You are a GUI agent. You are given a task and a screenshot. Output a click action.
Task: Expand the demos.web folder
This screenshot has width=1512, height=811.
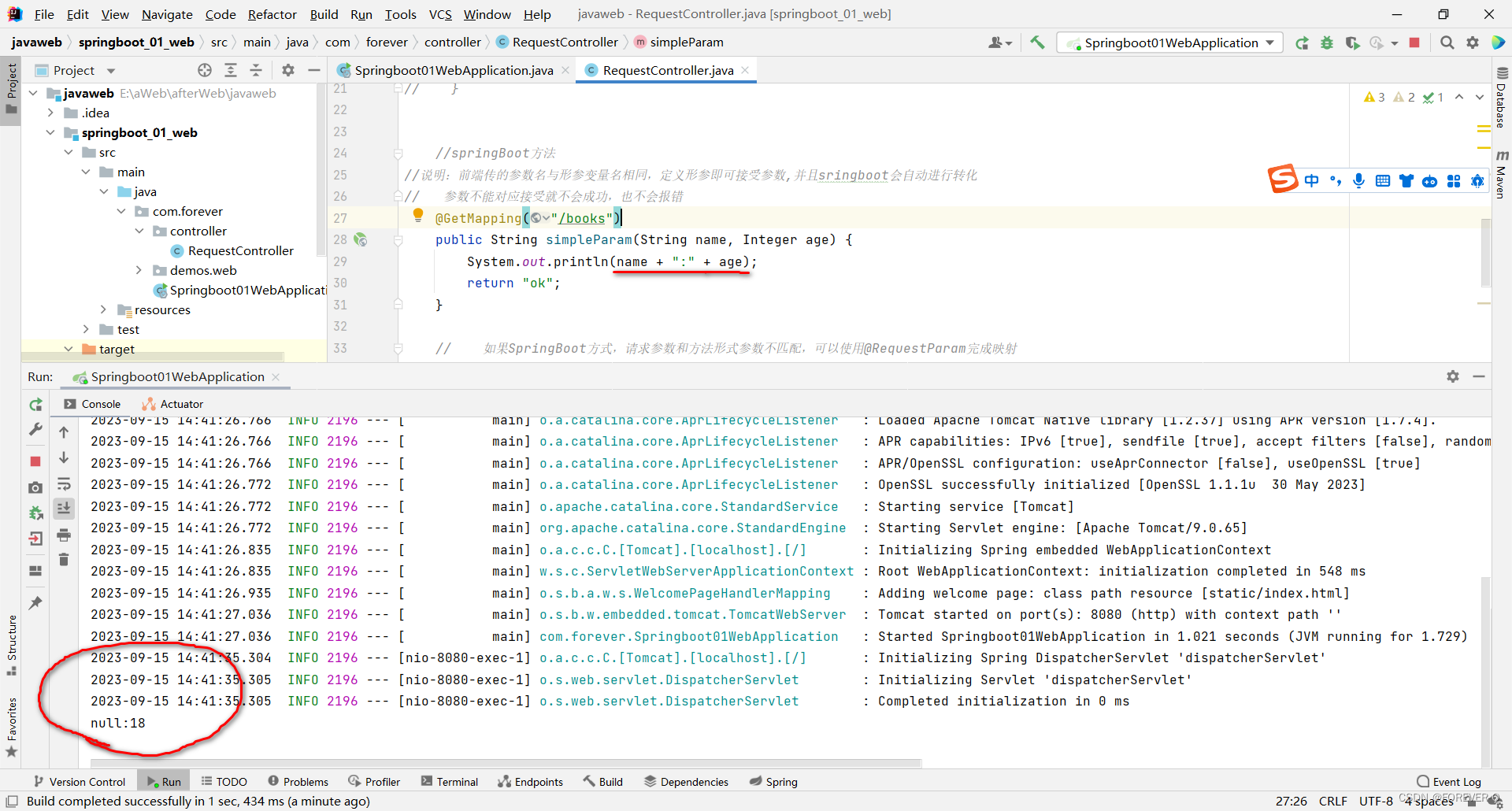139,270
